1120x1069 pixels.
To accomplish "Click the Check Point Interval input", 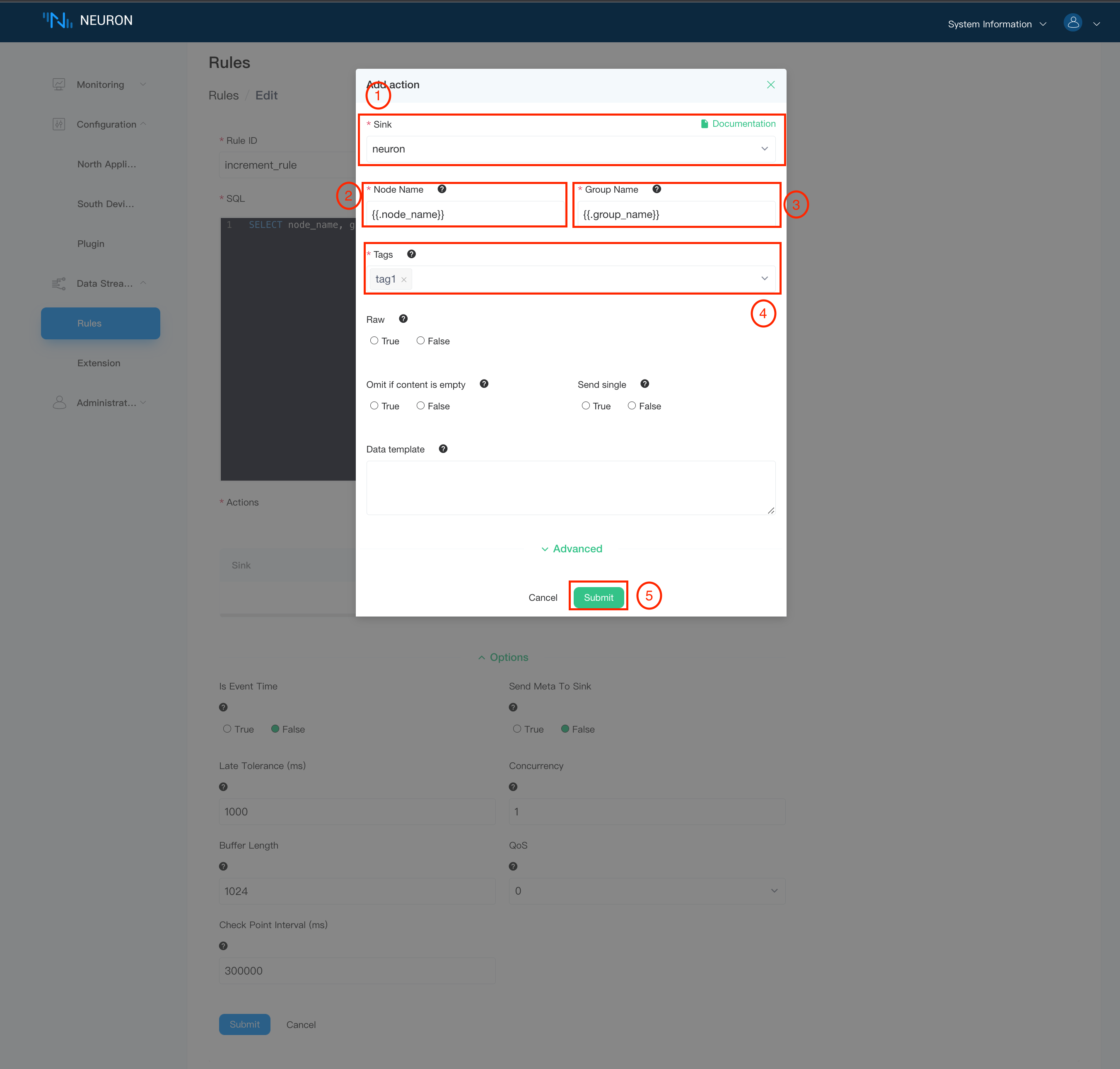I will point(357,970).
